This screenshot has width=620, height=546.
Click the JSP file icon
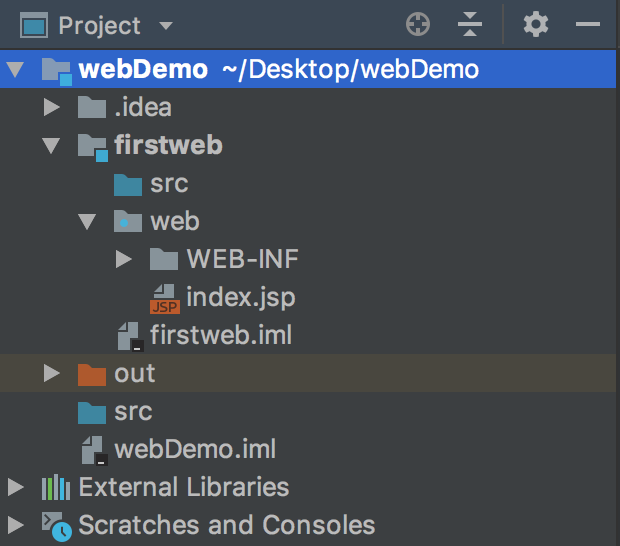(x=165, y=298)
